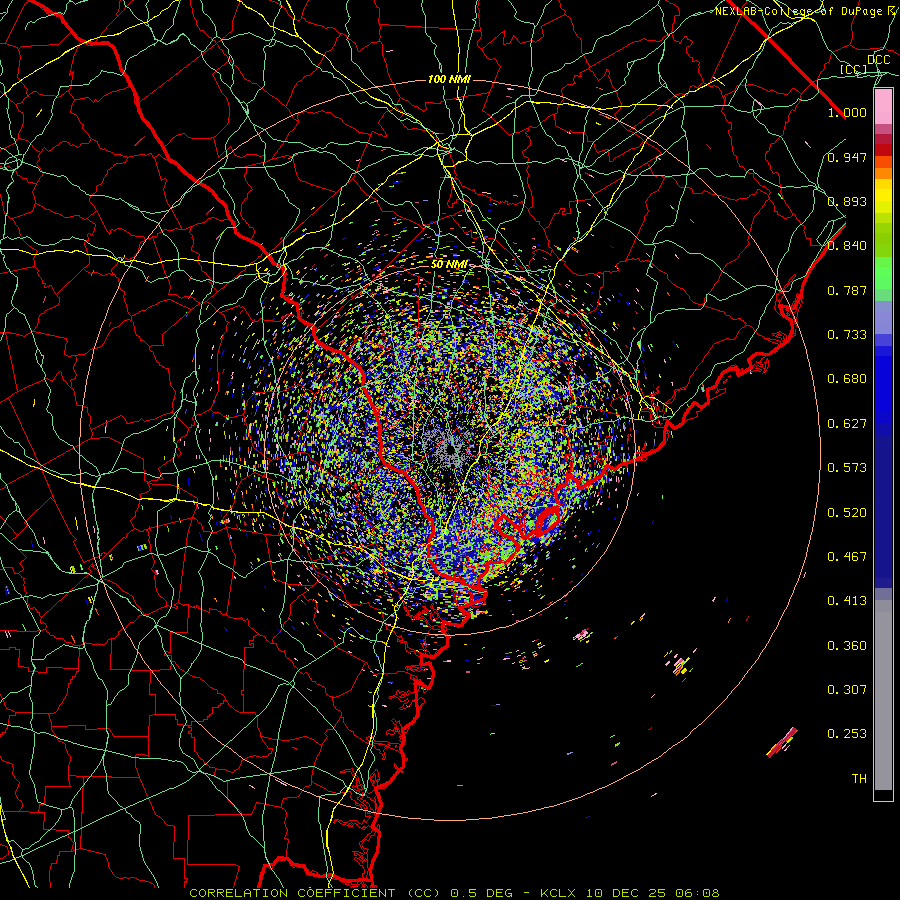
Task: Select the DCC label above the color bar
Action: pos(878,60)
